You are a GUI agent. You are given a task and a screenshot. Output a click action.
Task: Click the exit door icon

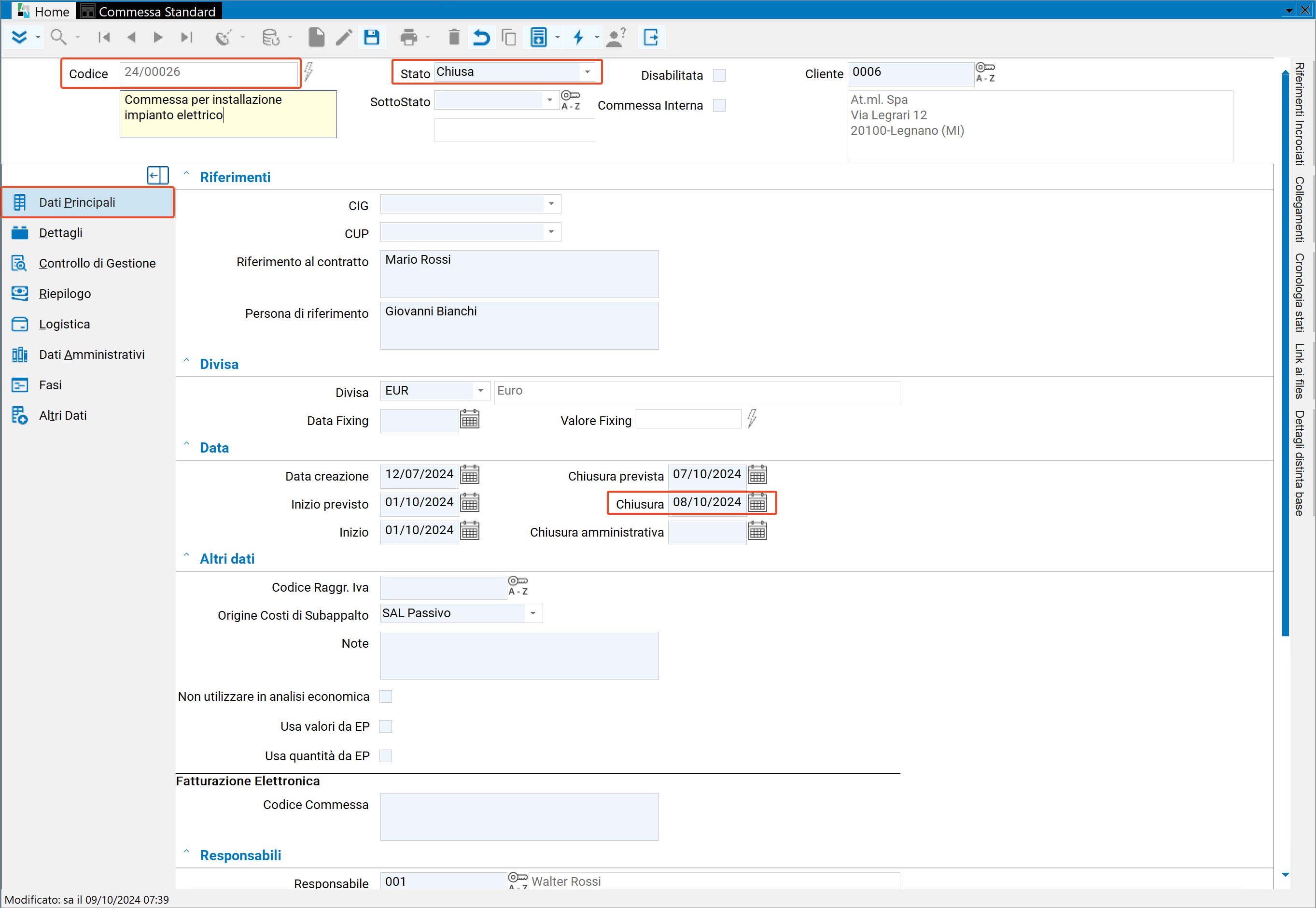coord(651,38)
